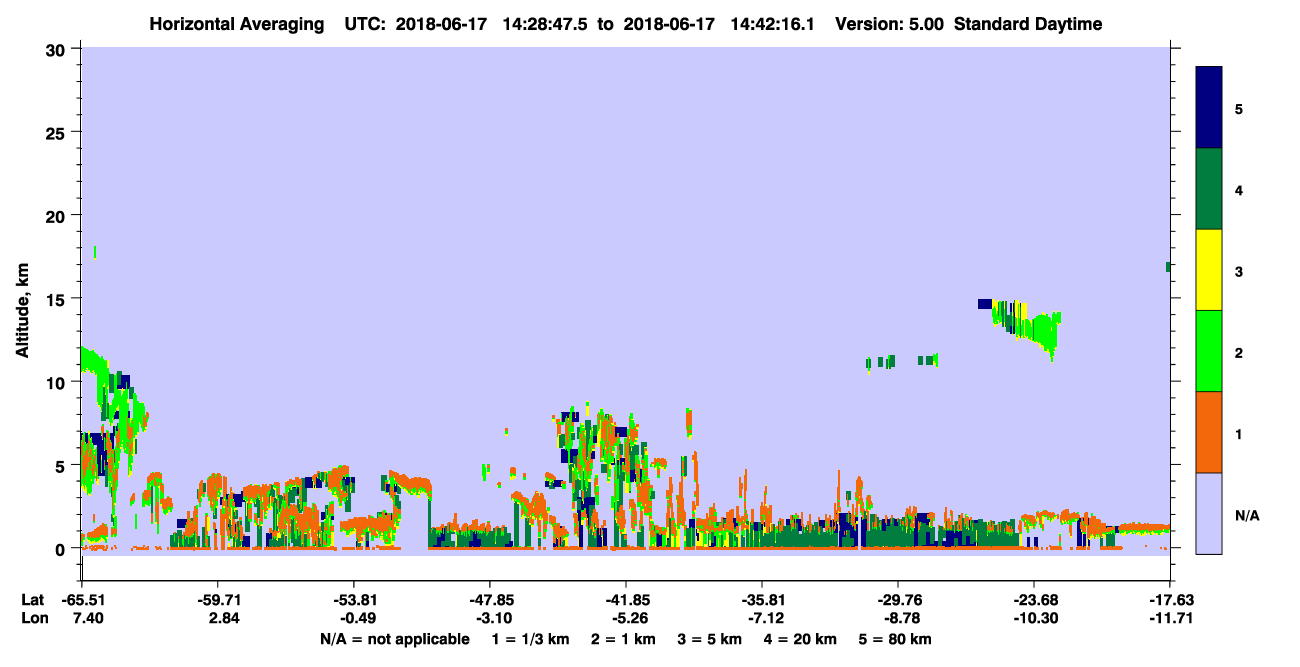Click longitude value -10.30

pyautogui.click(x=1034, y=619)
